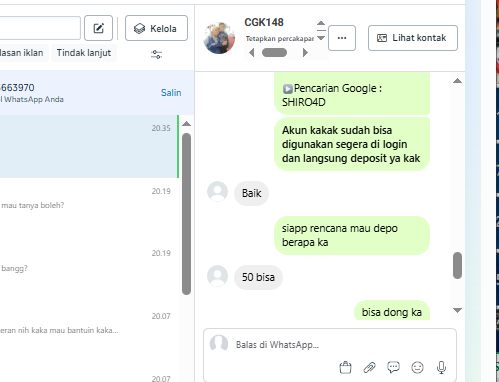
Task: Click the down arrow beside Tetapkan percakapan
Action: [x=321, y=38]
